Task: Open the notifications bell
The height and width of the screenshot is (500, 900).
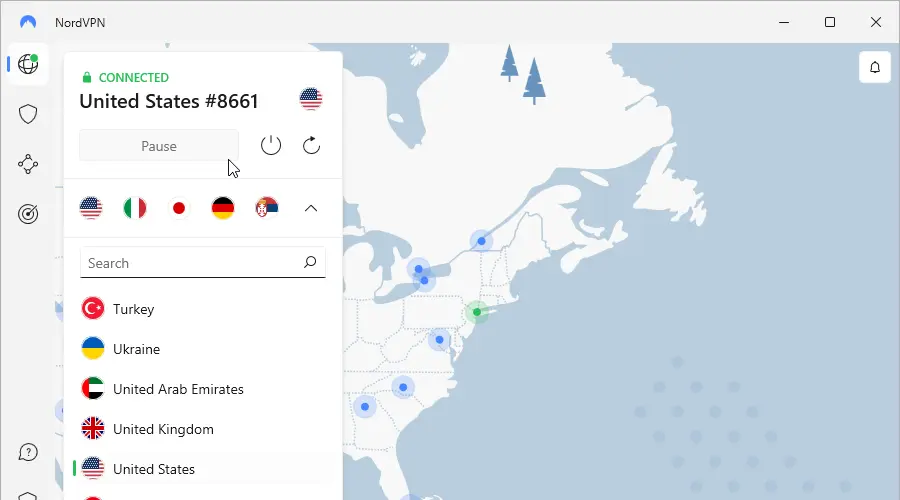Action: 875,67
